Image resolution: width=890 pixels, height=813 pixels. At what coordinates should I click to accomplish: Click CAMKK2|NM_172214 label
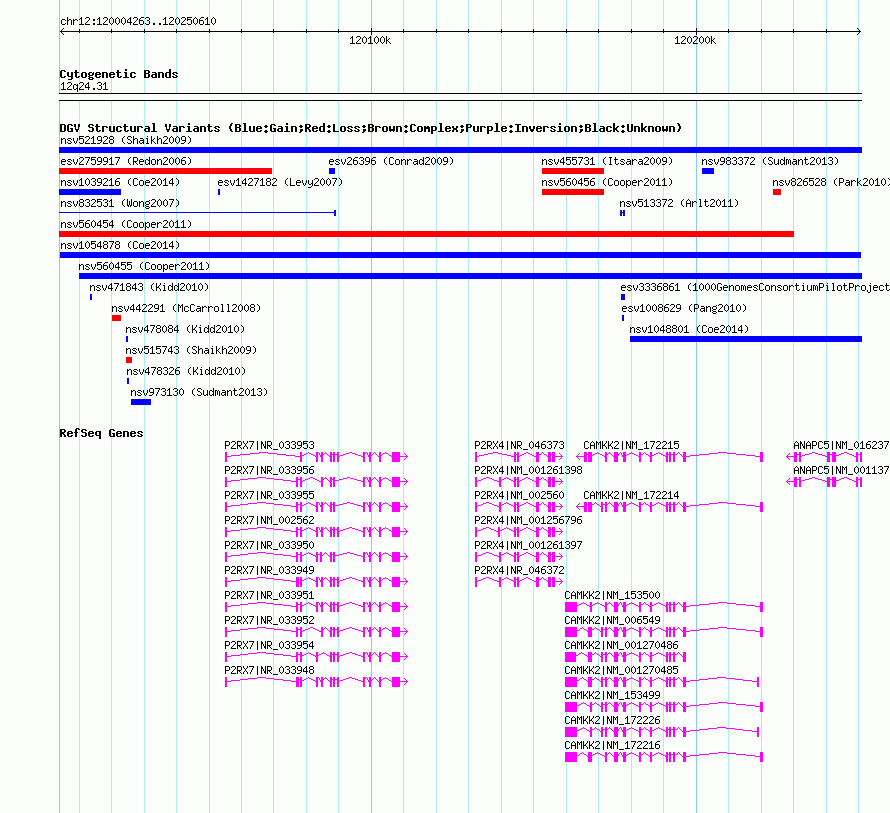click(631, 496)
